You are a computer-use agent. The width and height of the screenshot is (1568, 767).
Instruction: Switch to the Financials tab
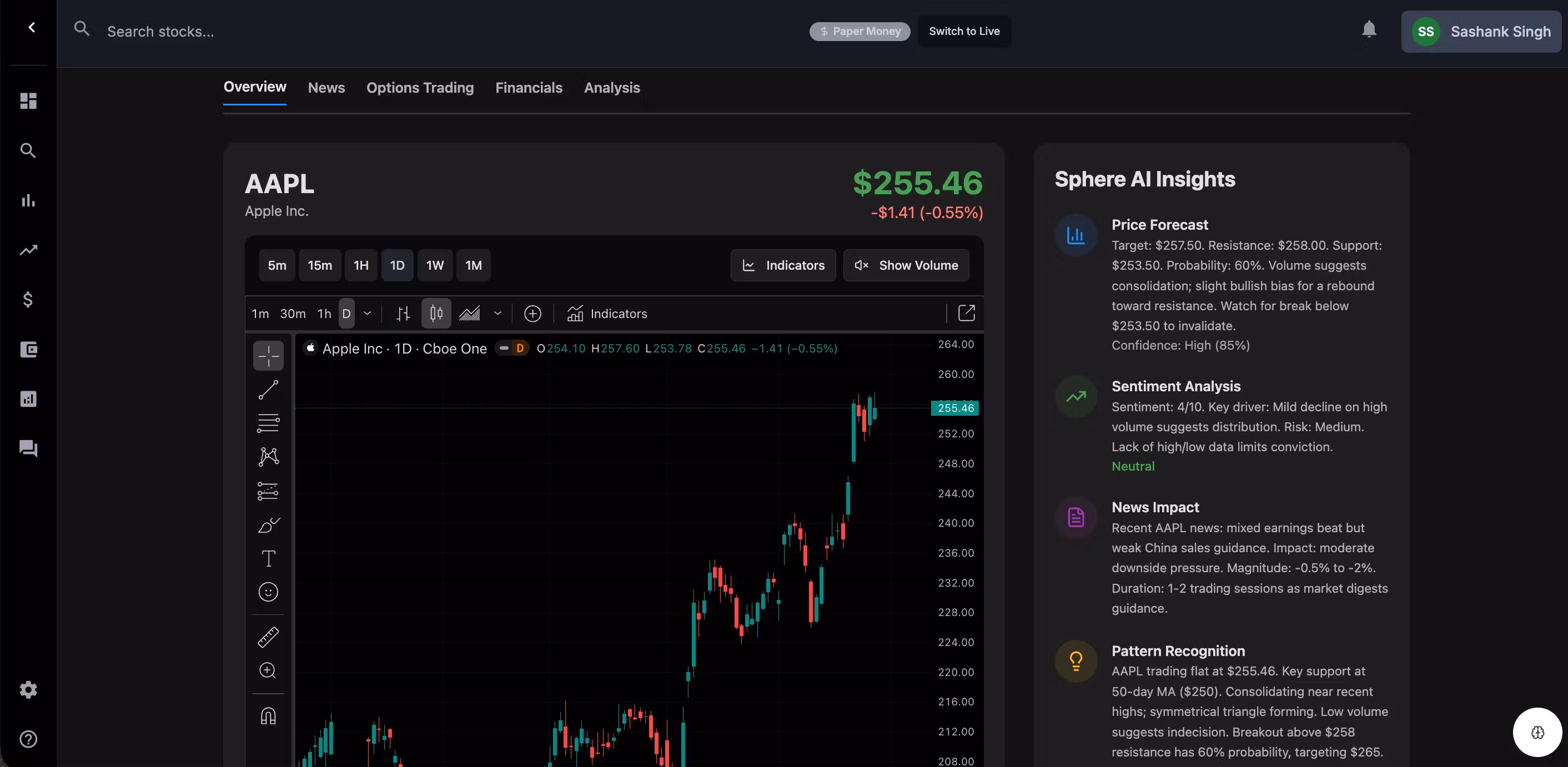529,88
